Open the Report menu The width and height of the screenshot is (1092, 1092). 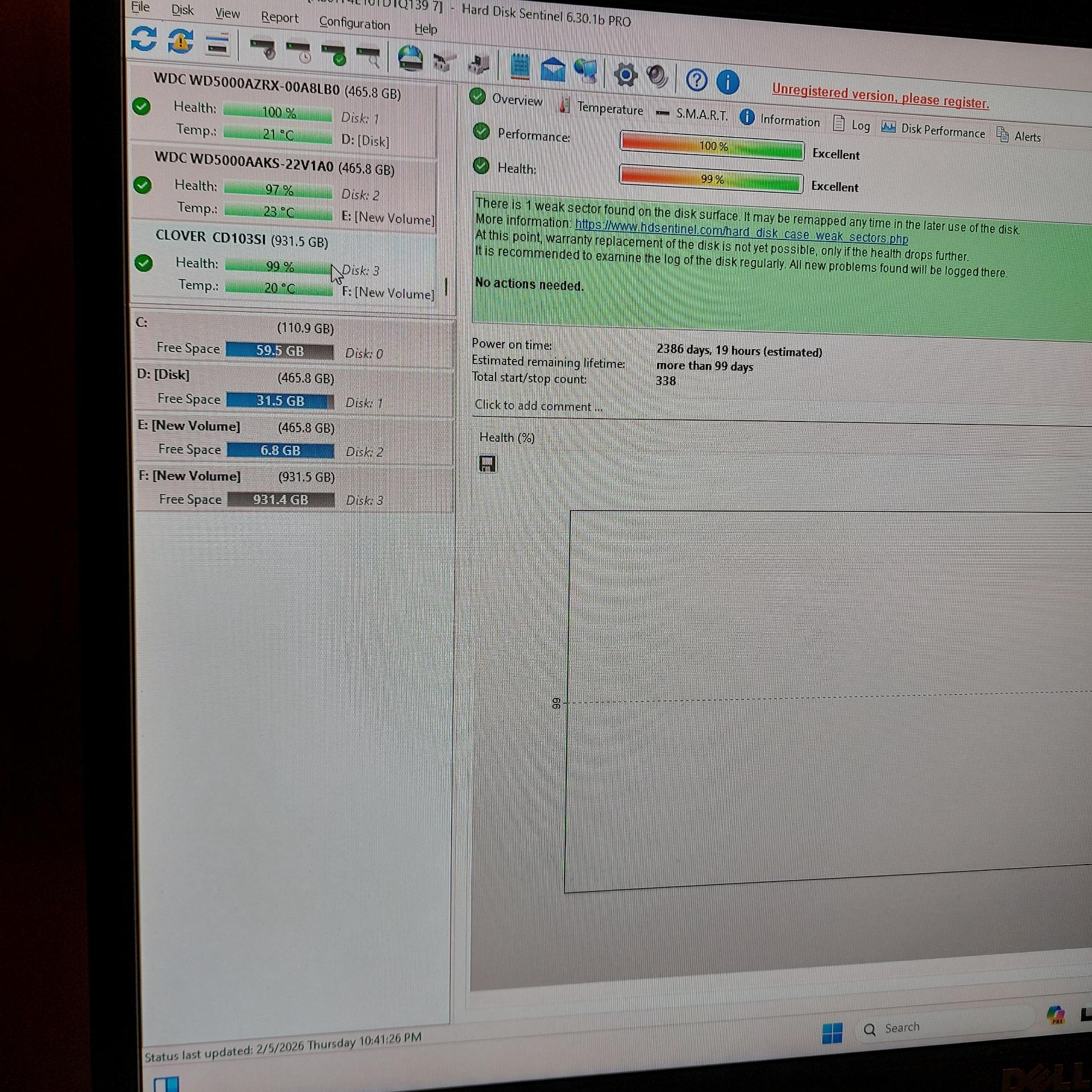[279, 18]
